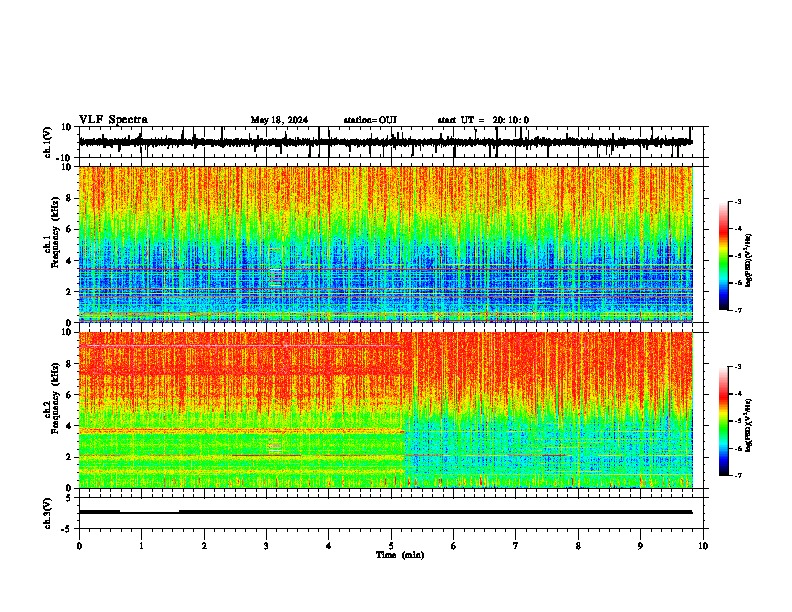Click the ch.2 colorbar "log(PSD)" unit label
Image resolution: width=792 pixels, height=612 pixels.
(x=749, y=425)
